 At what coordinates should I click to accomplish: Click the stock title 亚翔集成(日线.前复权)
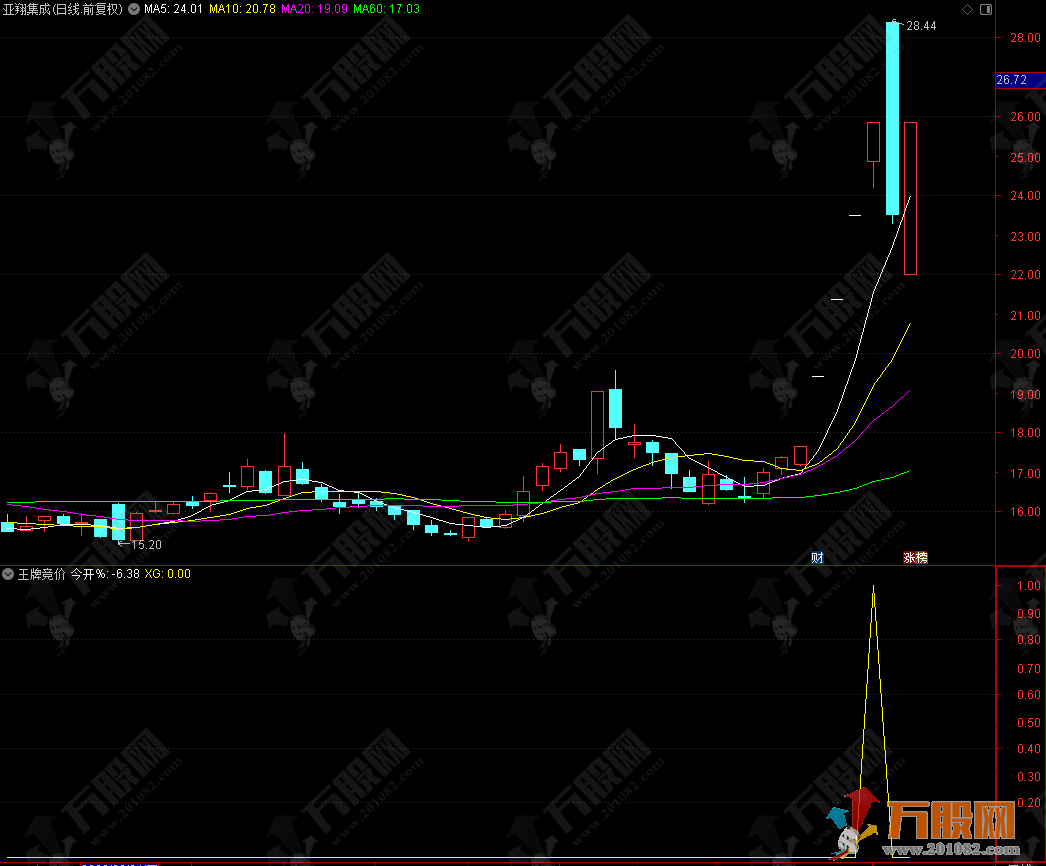coord(63,9)
